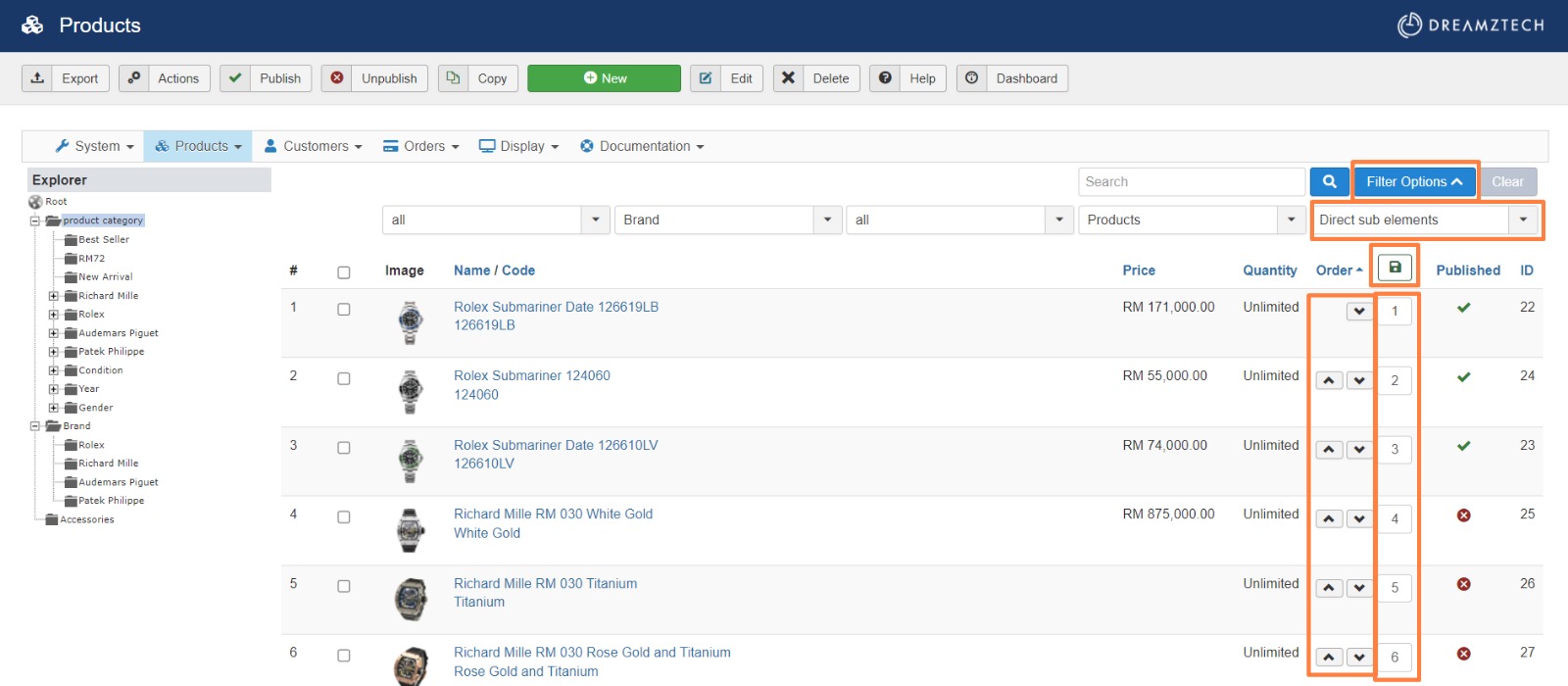Viewport: 1568px width, 686px height.
Task: Click the Unpublish red cross icon
Action: click(x=337, y=78)
